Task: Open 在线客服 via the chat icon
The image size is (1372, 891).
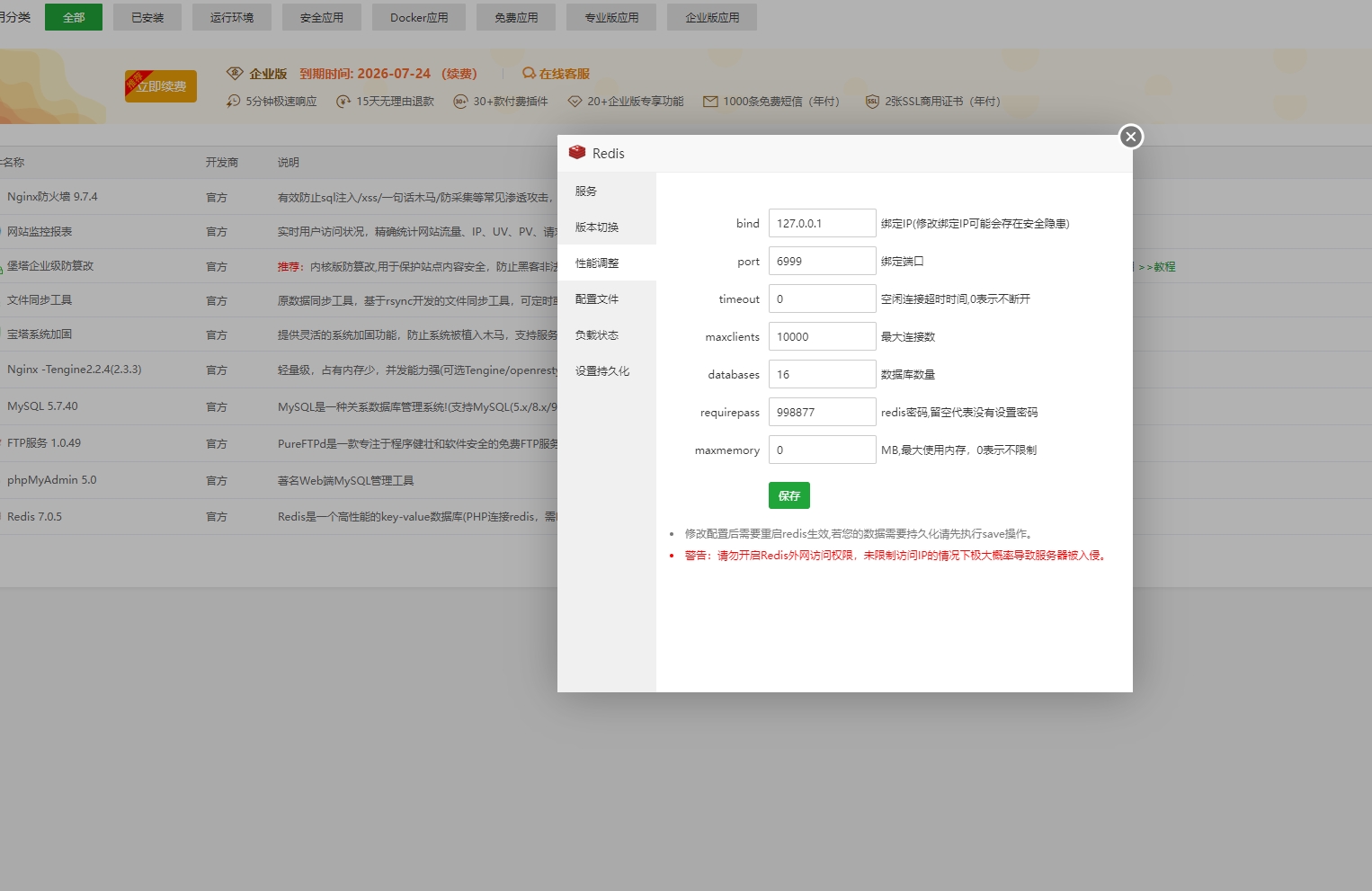Action: pyautogui.click(x=529, y=74)
